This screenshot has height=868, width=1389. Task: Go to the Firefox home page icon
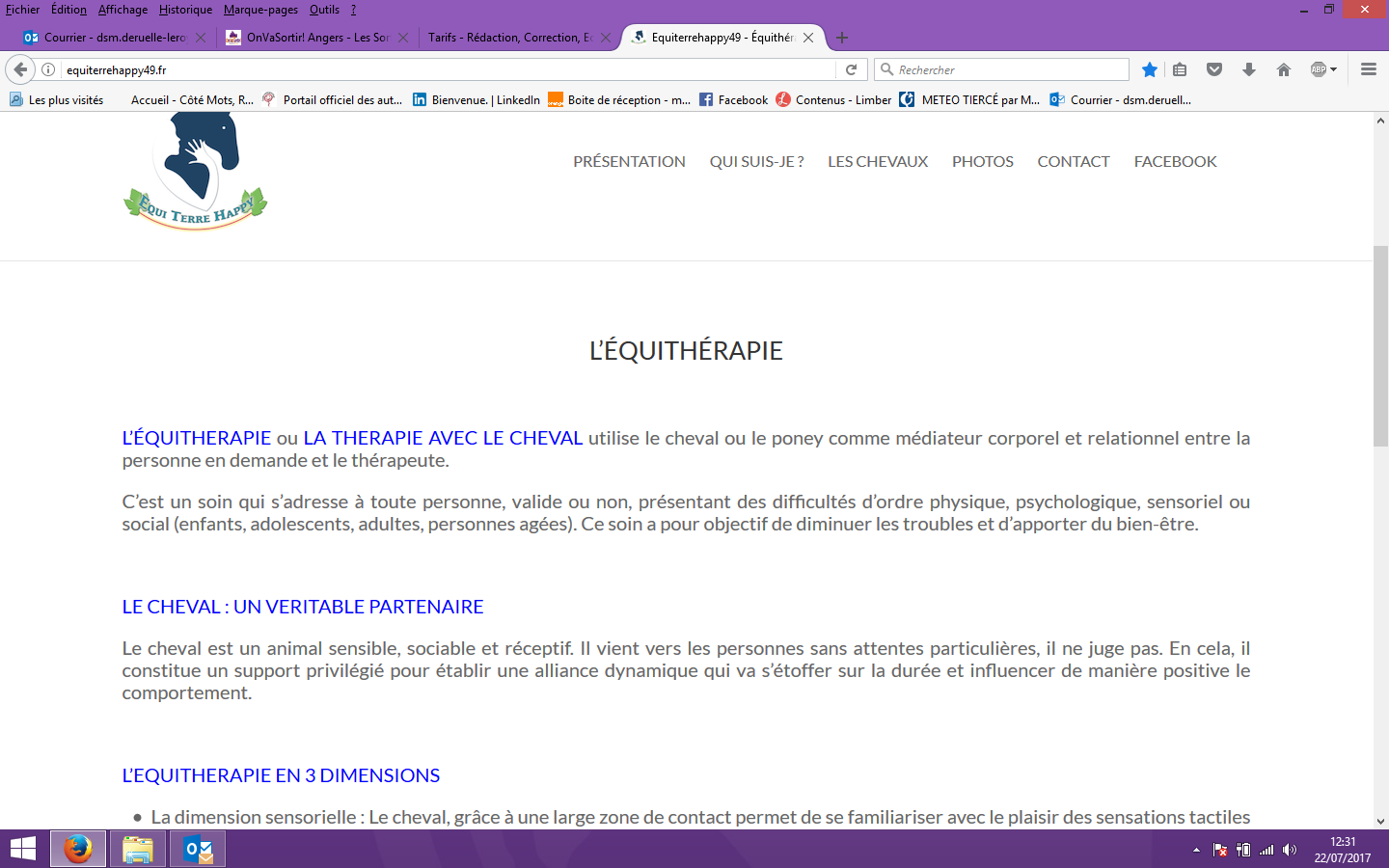click(x=1283, y=69)
